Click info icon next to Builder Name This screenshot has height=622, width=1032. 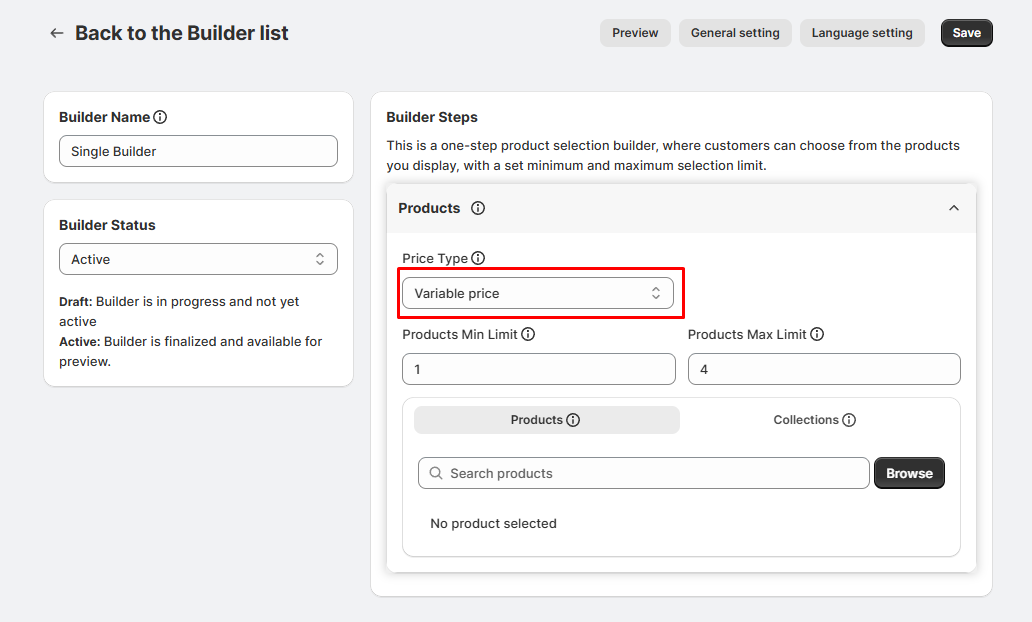pos(160,117)
